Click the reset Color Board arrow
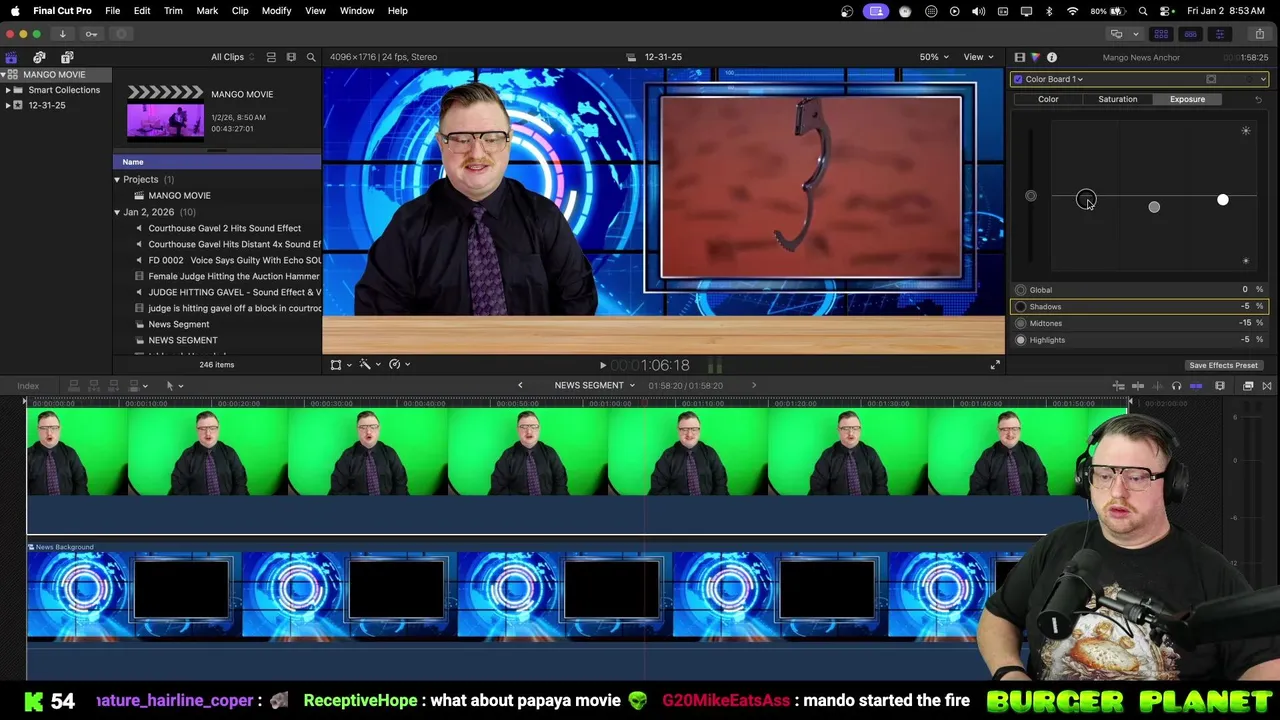The image size is (1280, 720). tap(1258, 99)
